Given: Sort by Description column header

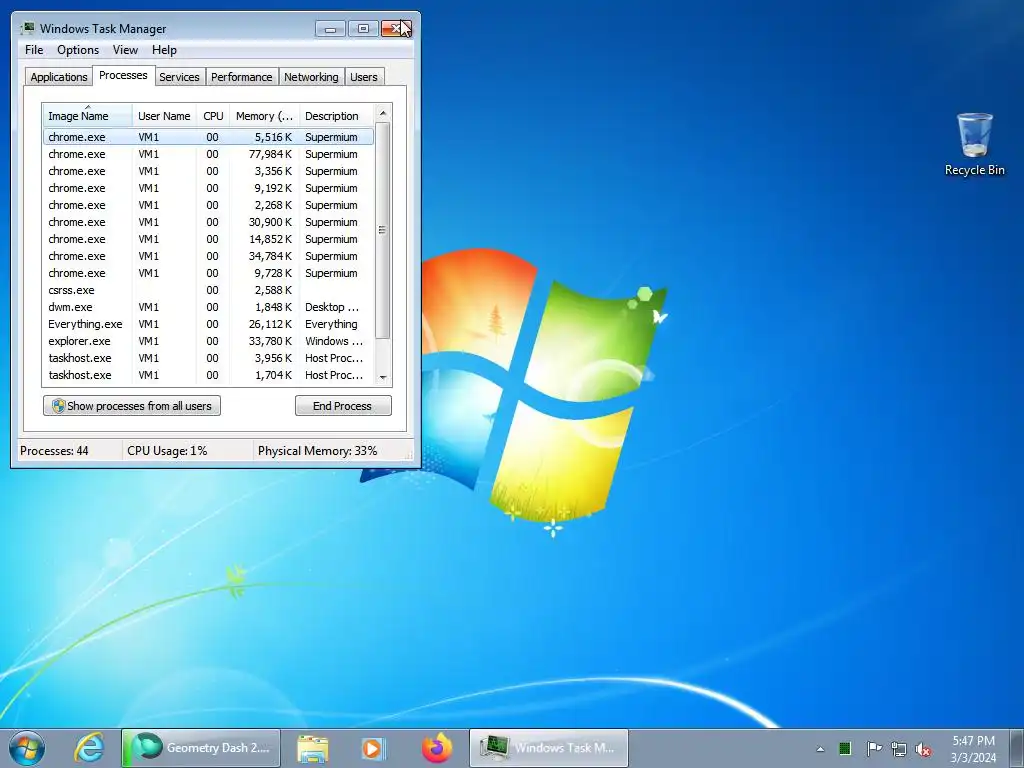Looking at the screenshot, I should pyautogui.click(x=336, y=116).
